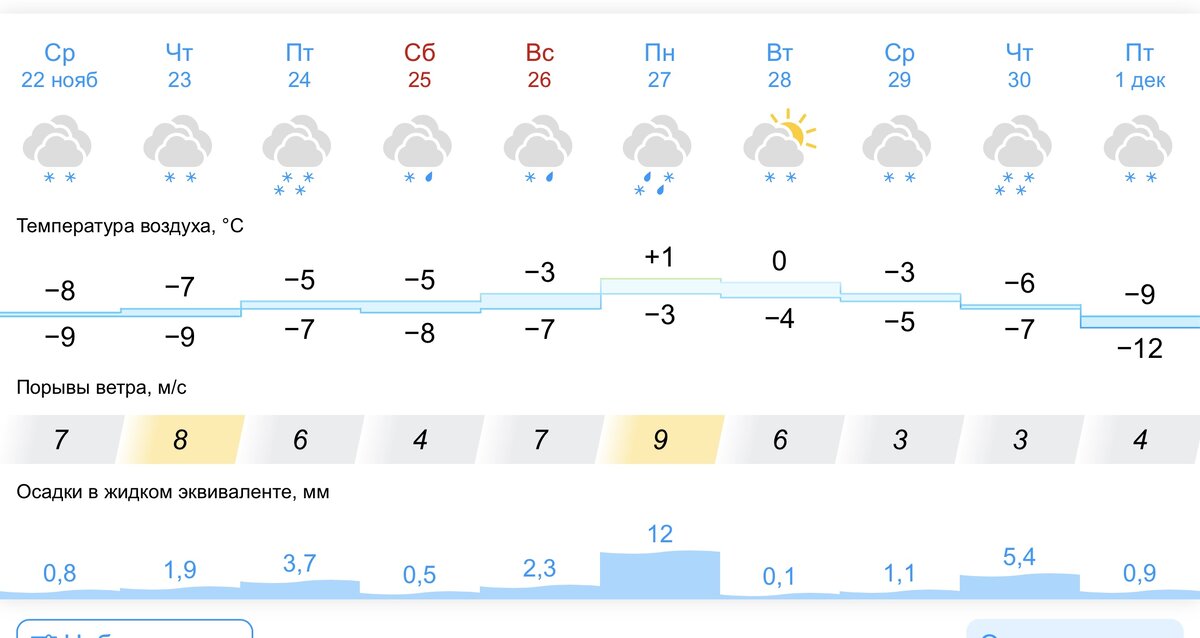Image resolution: width=1200 pixels, height=638 pixels.
Task: Click the highlighted wind gust value 9
Action: pos(660,440)
